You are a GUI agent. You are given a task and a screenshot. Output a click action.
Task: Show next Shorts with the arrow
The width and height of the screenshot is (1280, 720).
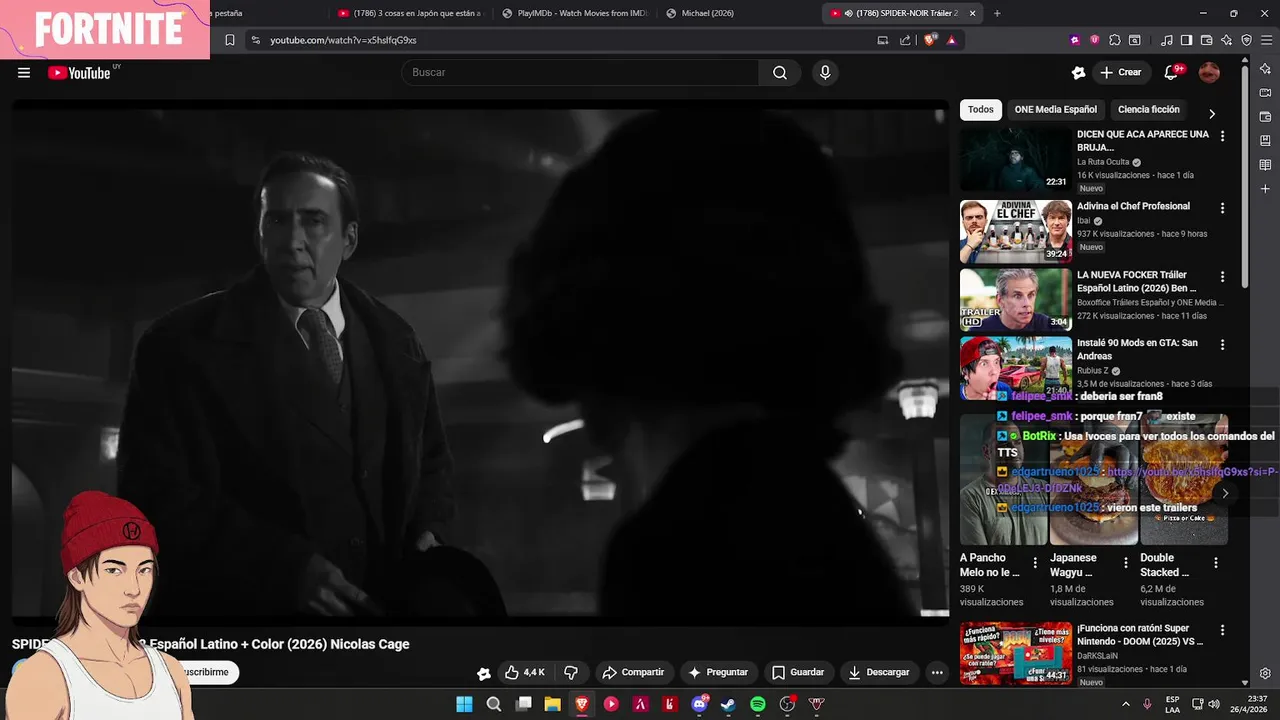pyautogui.click(x=1225, y=493)
